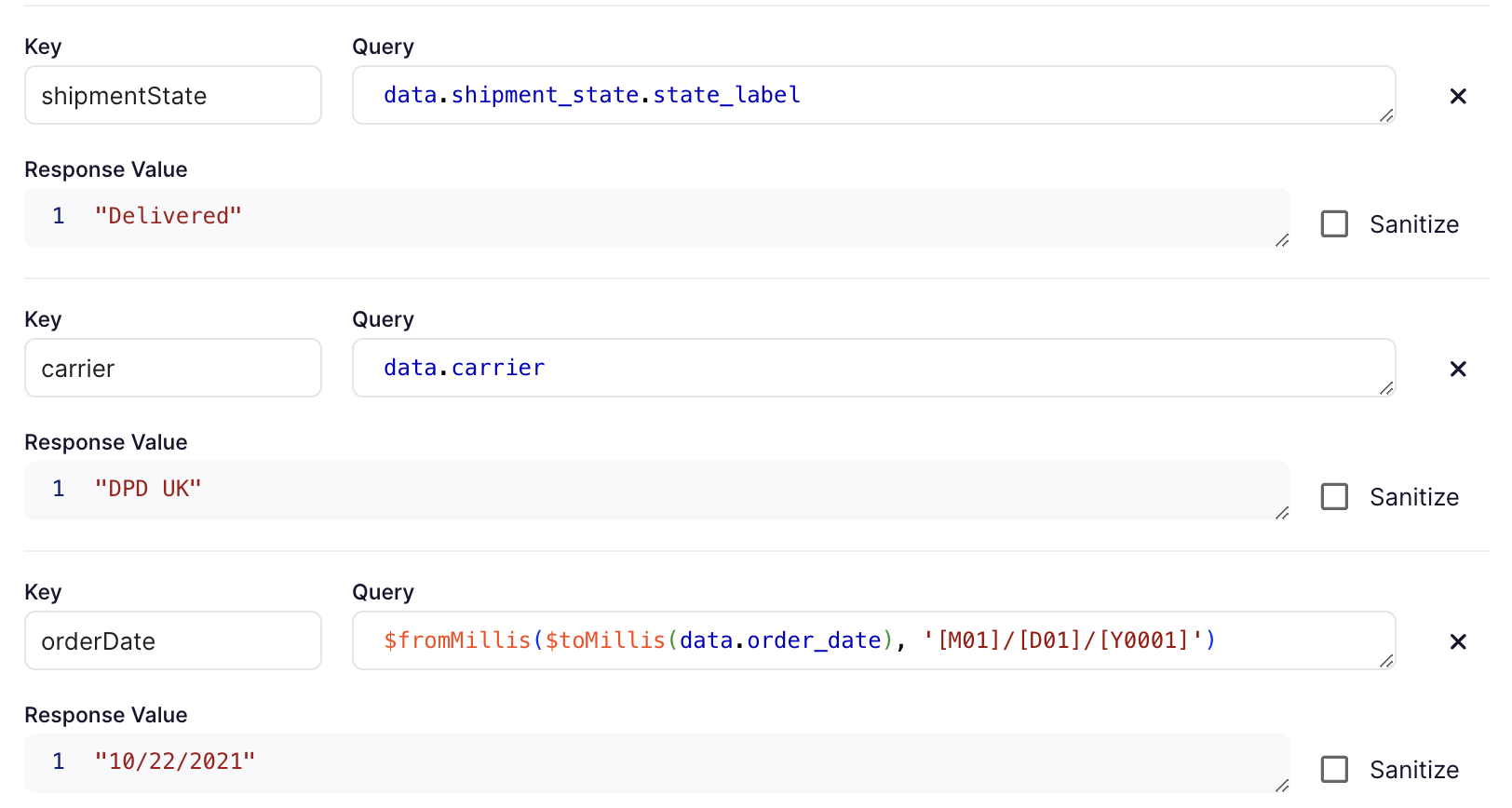Remove the carrier mapping row
1512x808 pixels.
pyautogui.click(x=1458, y=369)
